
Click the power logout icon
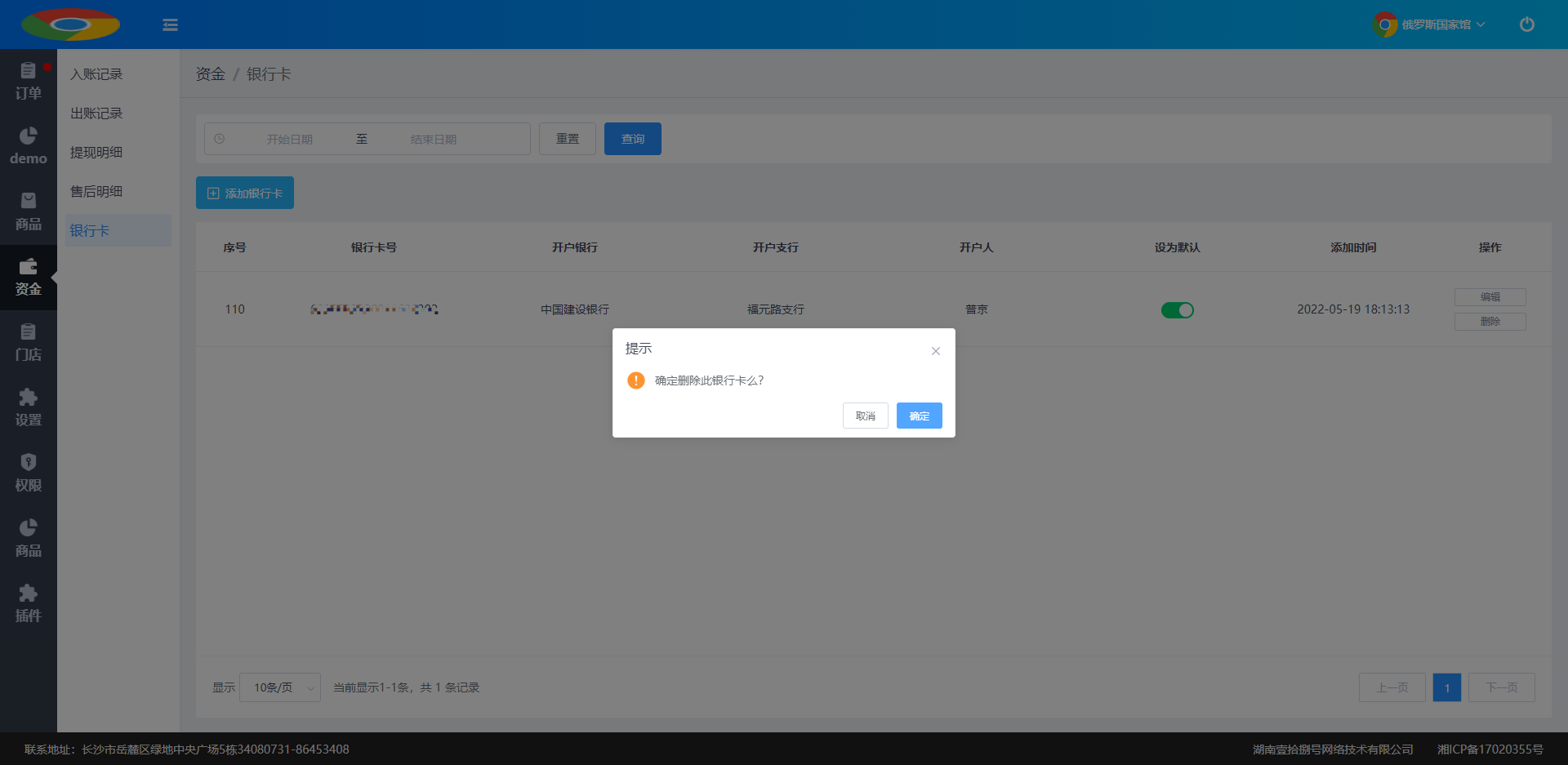[x=1526, y=24]
